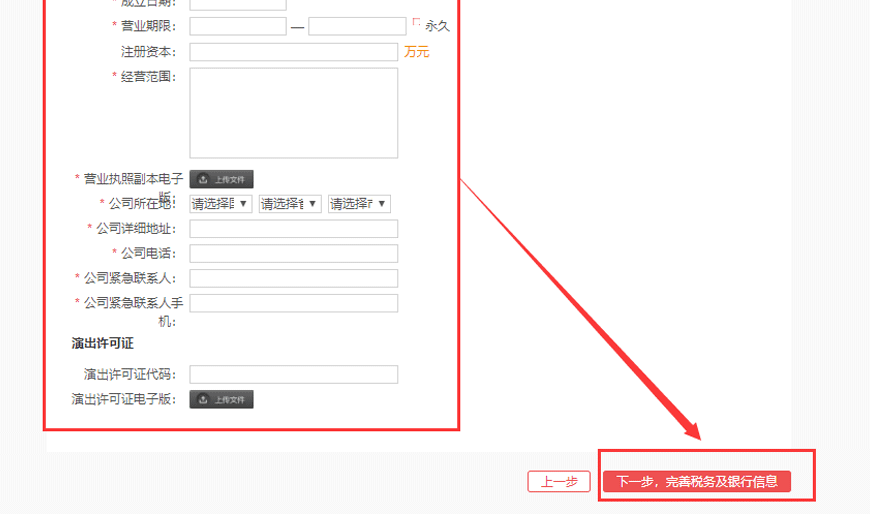This screenshot has width=870, height=514.
Task: Click the performance permit upload file button
Action: pos(221,399)
